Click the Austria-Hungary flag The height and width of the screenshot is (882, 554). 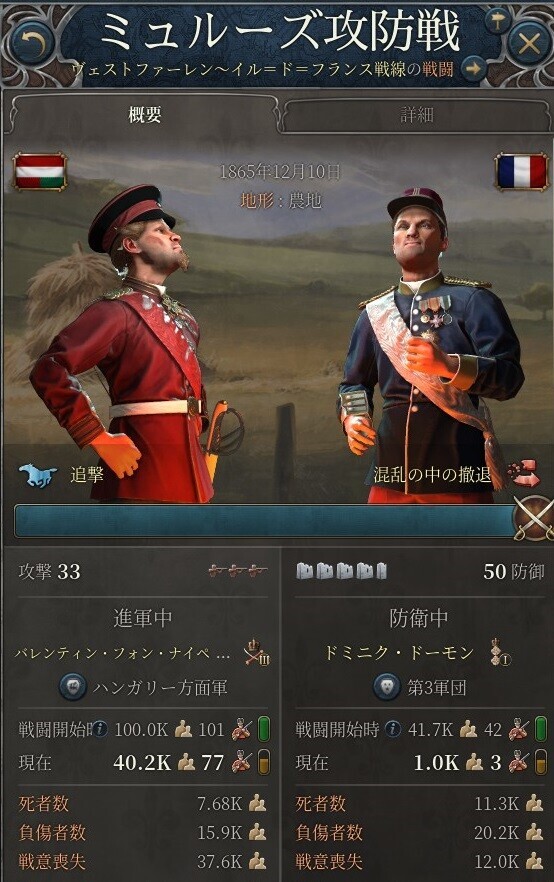click(40, 172)
